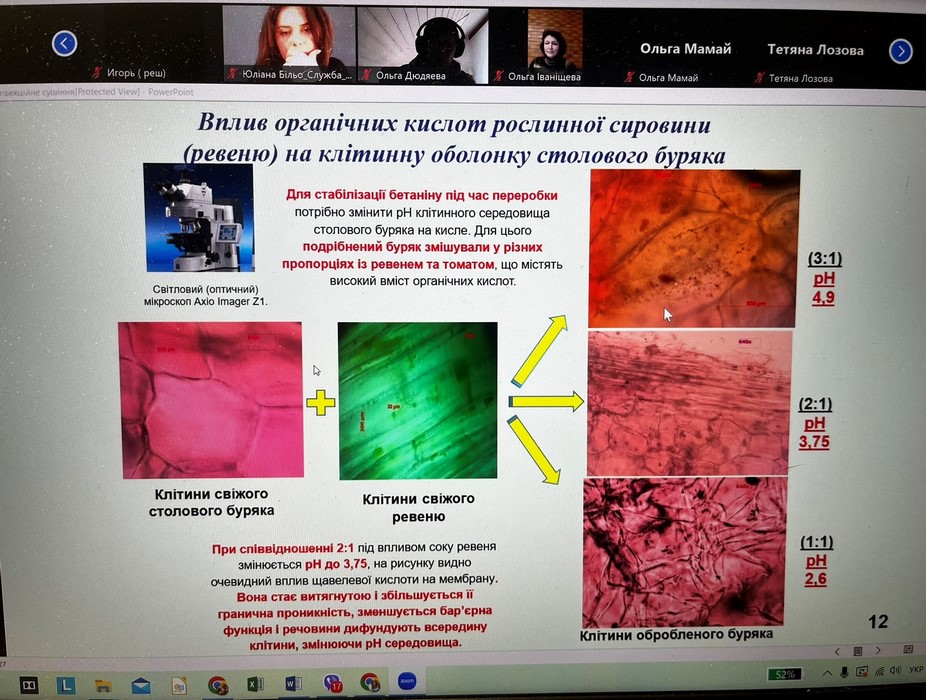Expand hidden system tray icons
Viewport: 926px width, 700px height.
(x=829, y=673)
